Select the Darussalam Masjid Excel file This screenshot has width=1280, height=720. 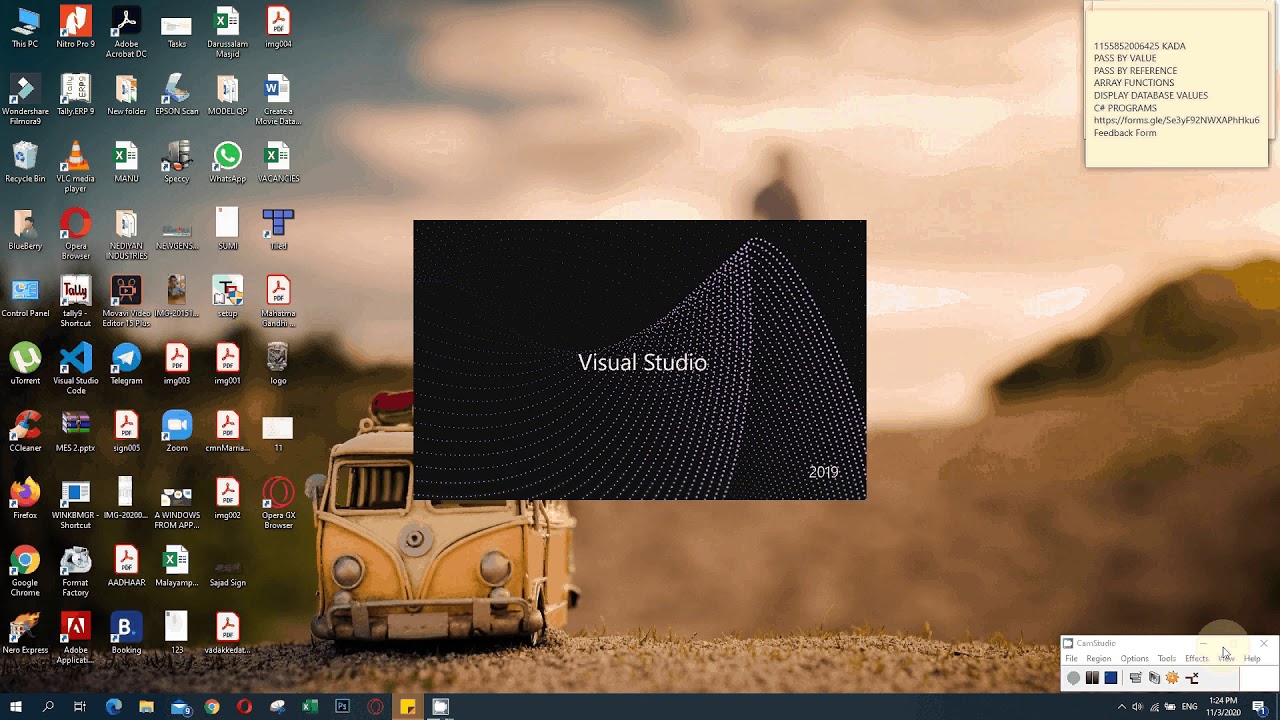(x=227, y=32)
